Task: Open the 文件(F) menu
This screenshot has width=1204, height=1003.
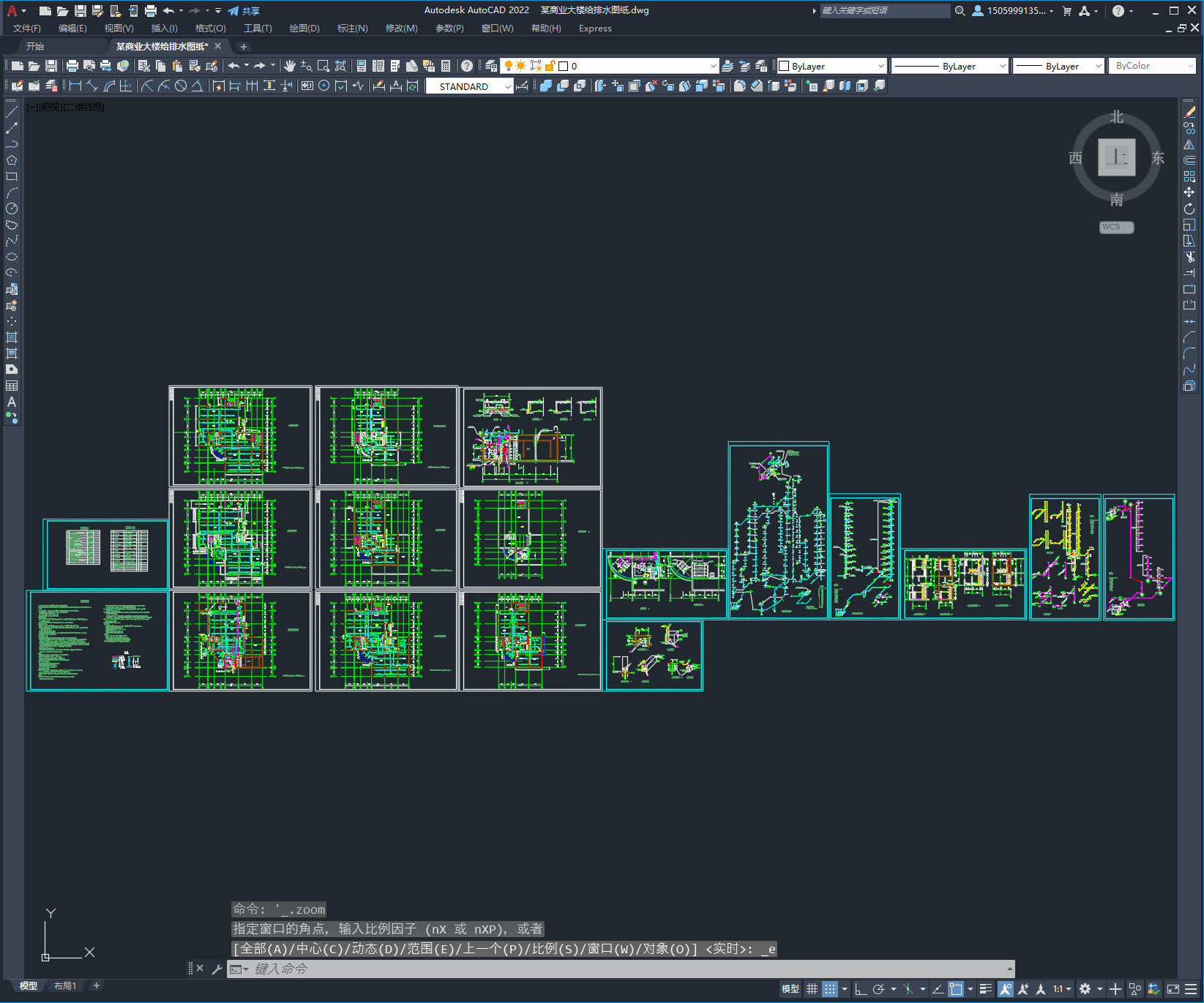Action: 27,29
